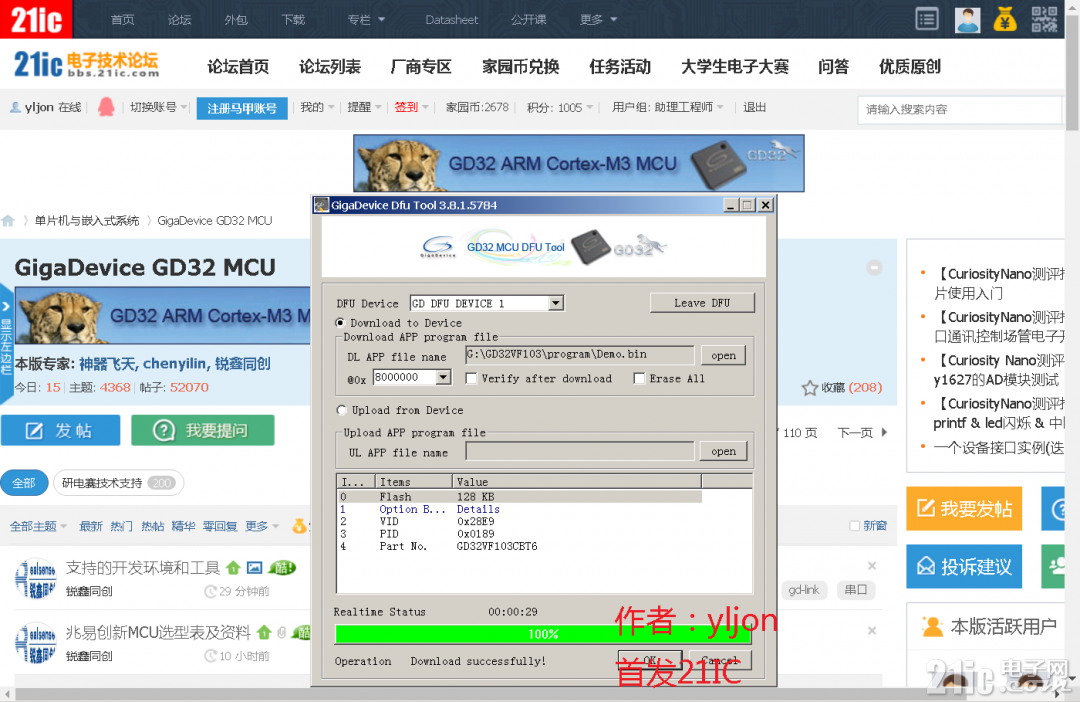Collapse the forum header minus icon

coord(874,267)
